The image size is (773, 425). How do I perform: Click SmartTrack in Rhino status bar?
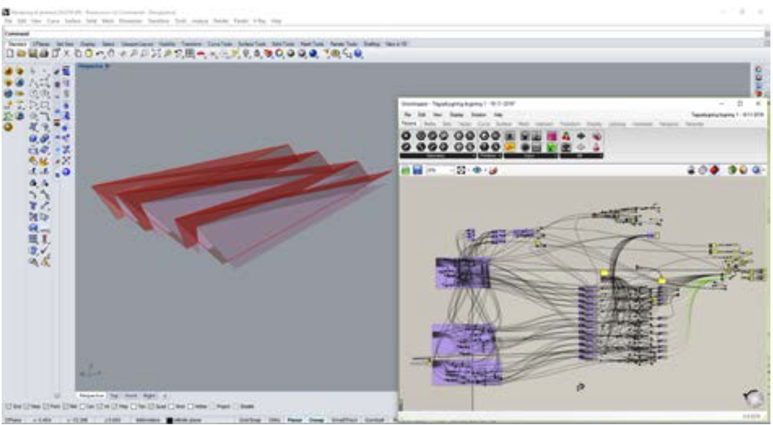[344, 420]
